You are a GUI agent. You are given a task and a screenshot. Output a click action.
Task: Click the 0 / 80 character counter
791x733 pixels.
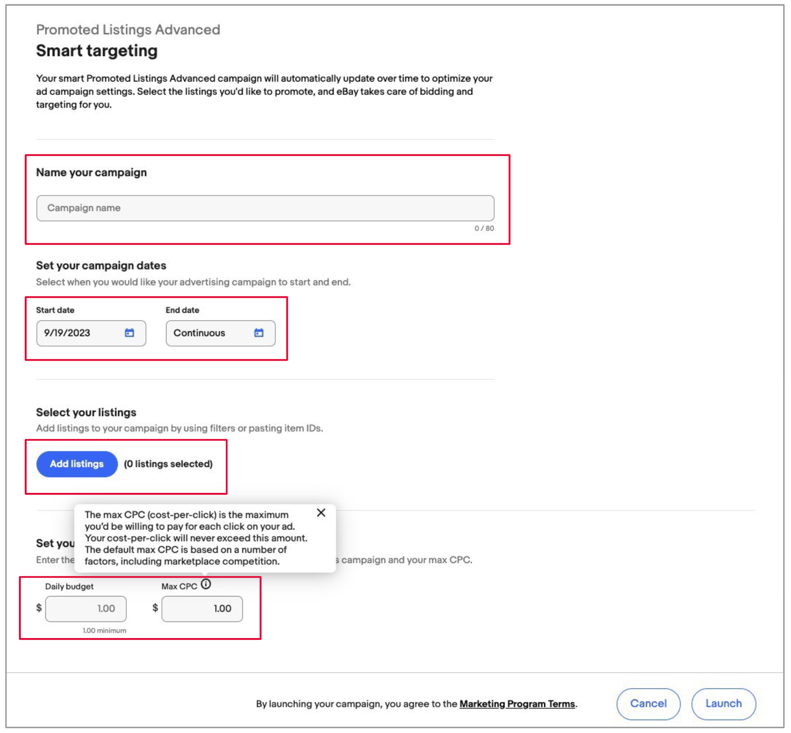click(484, 229)
